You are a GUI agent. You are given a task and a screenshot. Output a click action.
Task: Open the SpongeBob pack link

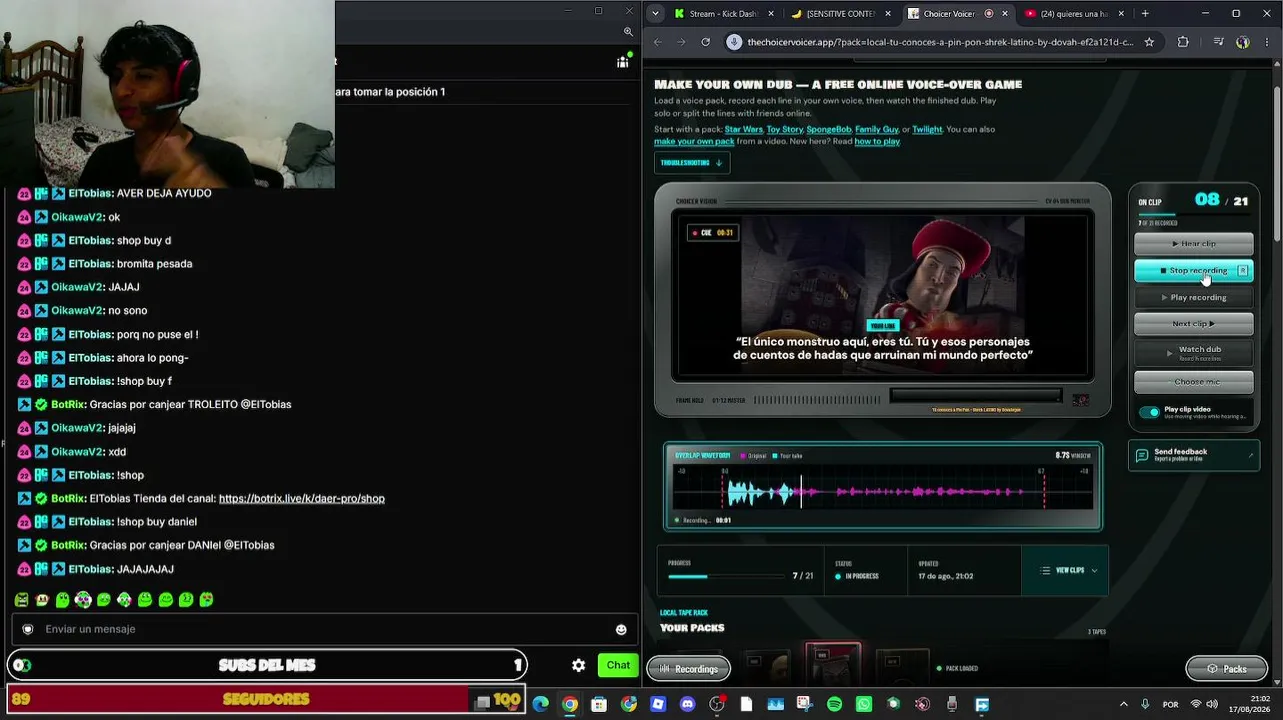(829, 129)
